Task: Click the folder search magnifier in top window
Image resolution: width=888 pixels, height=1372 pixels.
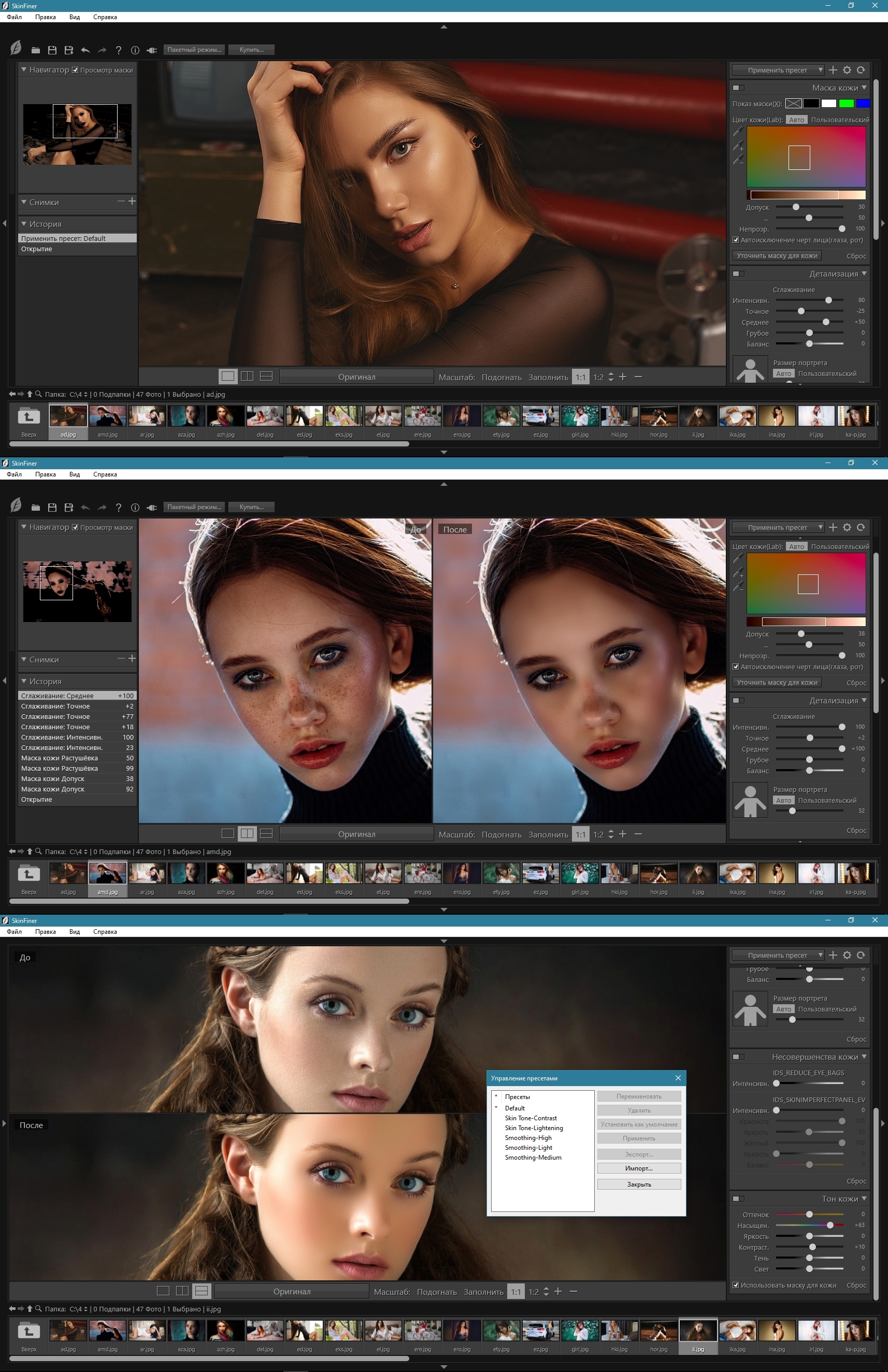Action: tap(39, 394)
